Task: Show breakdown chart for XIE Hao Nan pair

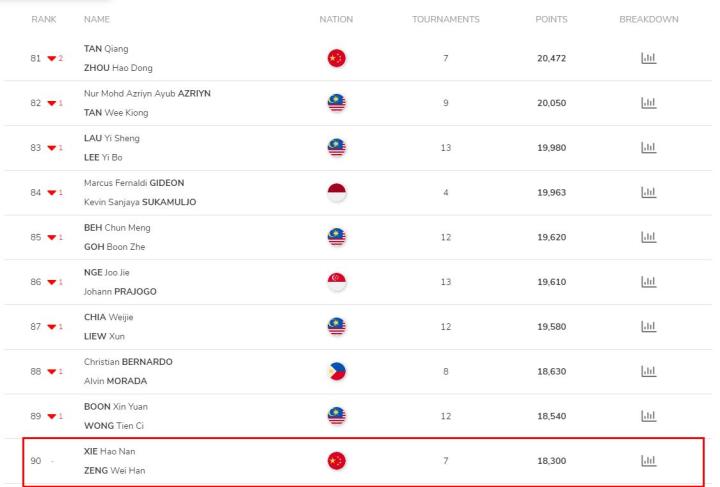Action: click(648, 461)
